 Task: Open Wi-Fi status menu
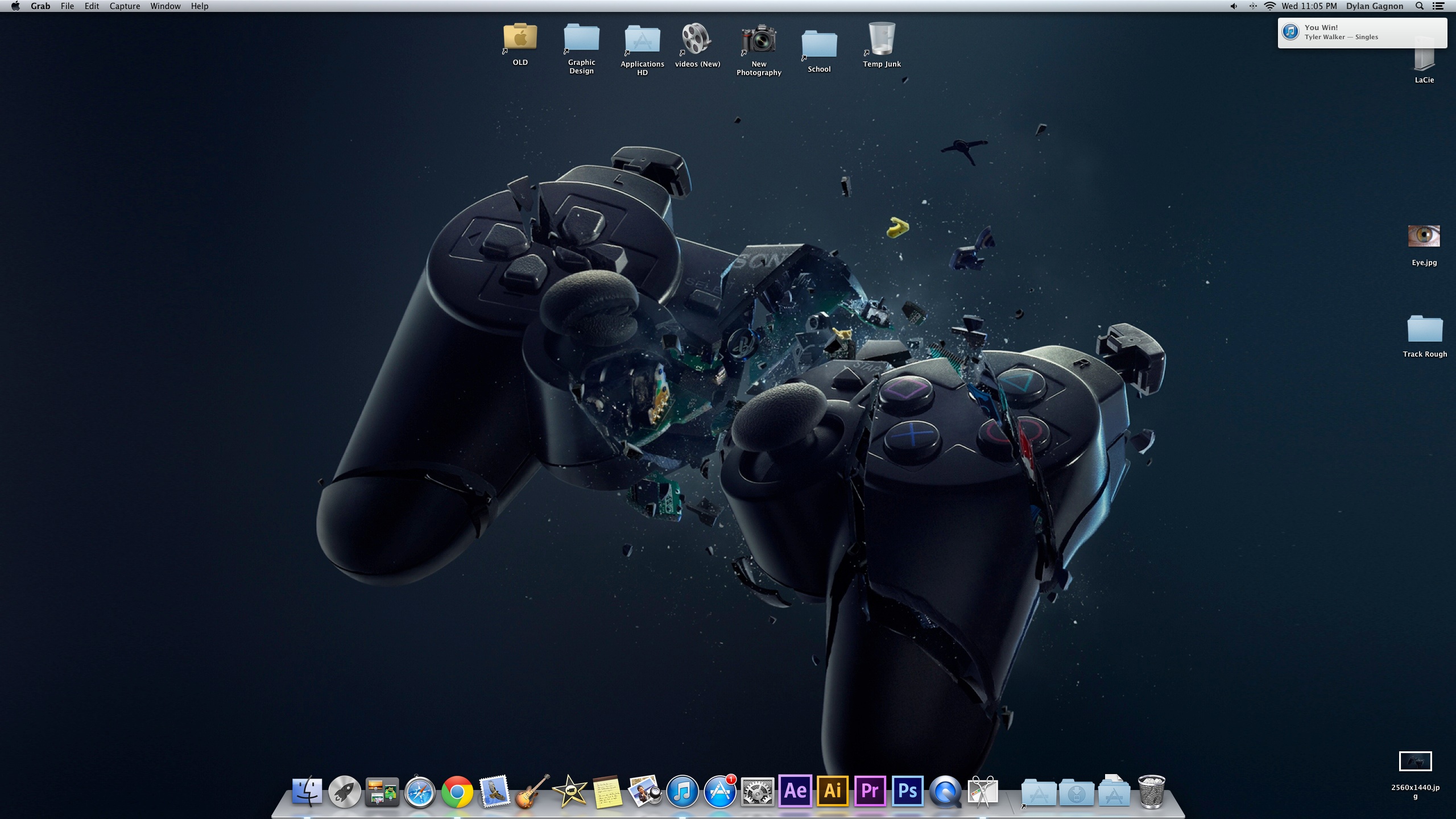click(1269, 6)
